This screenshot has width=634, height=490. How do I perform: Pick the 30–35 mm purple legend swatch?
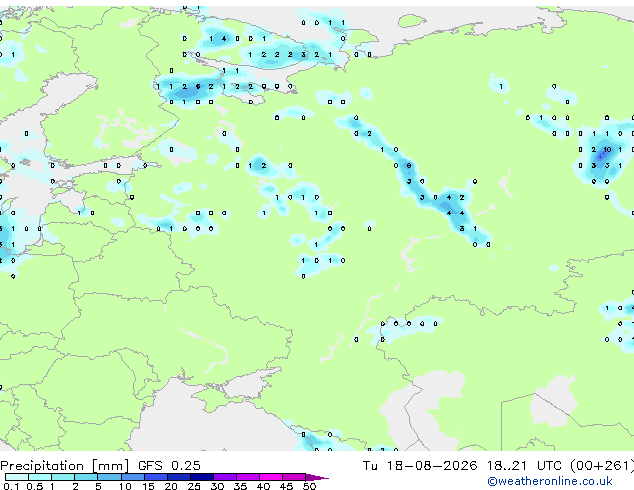pos(225,477)
